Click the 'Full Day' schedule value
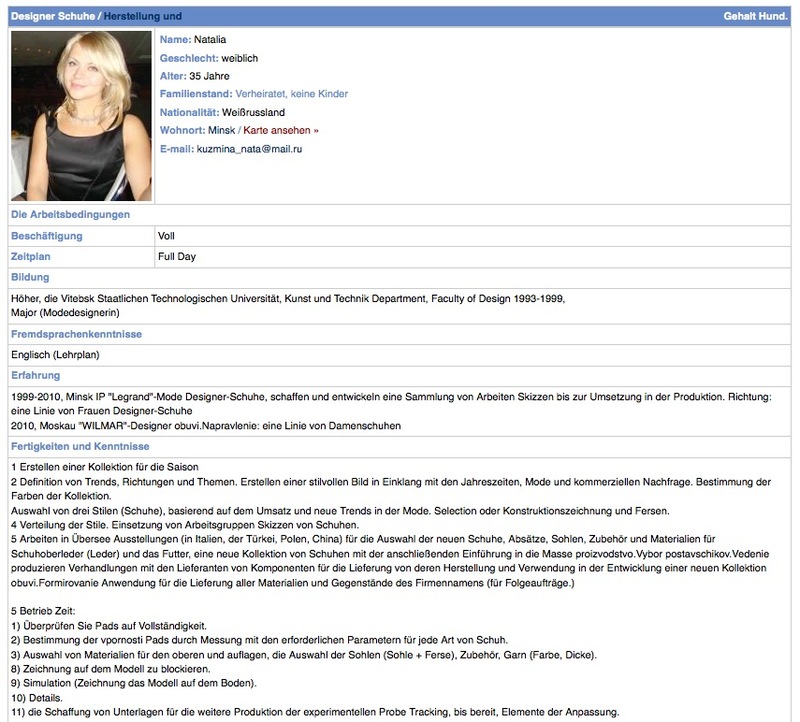 pyautogui.click(x=177, y=257)
